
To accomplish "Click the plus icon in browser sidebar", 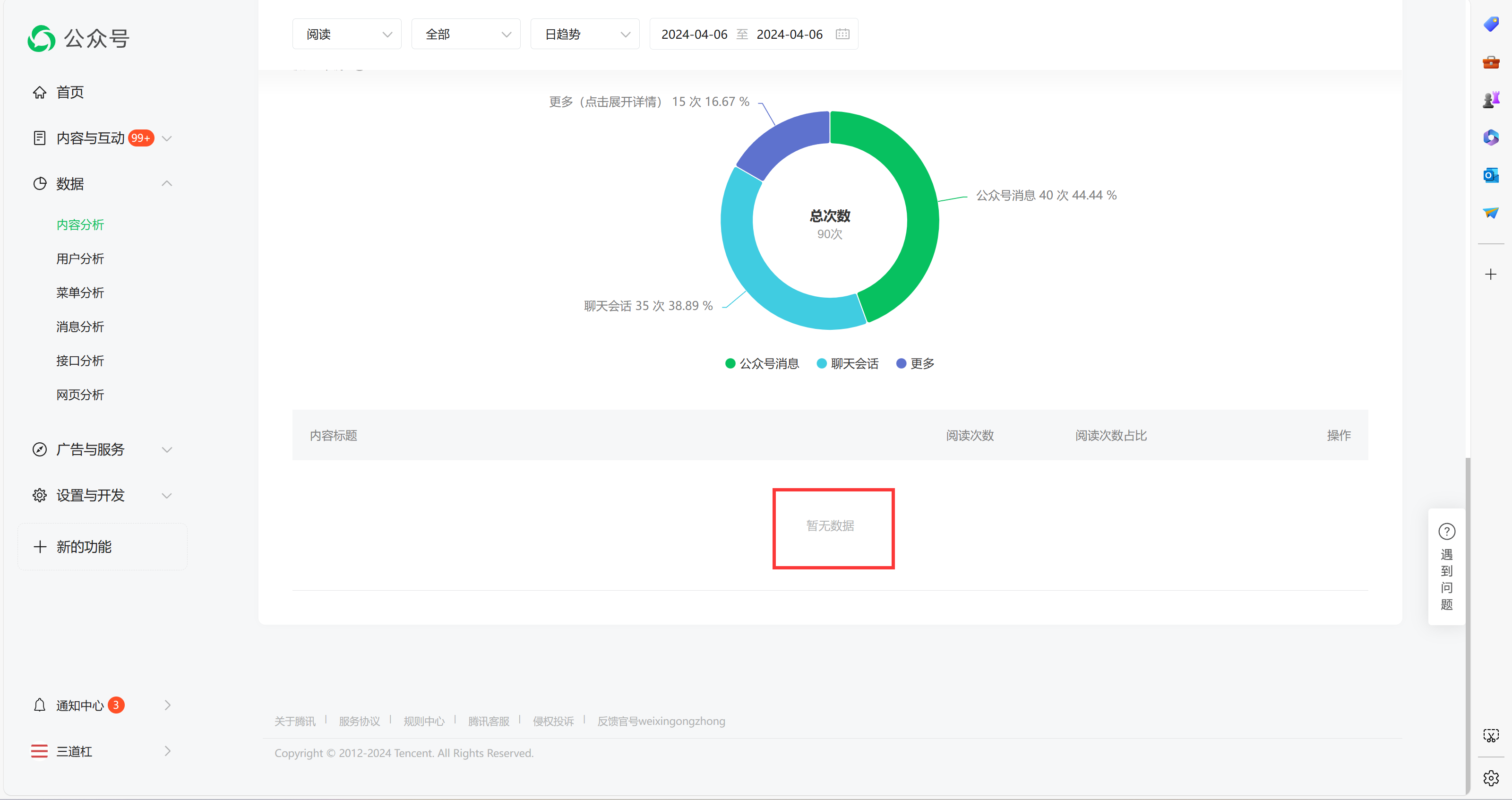I will coord(1491,274).
